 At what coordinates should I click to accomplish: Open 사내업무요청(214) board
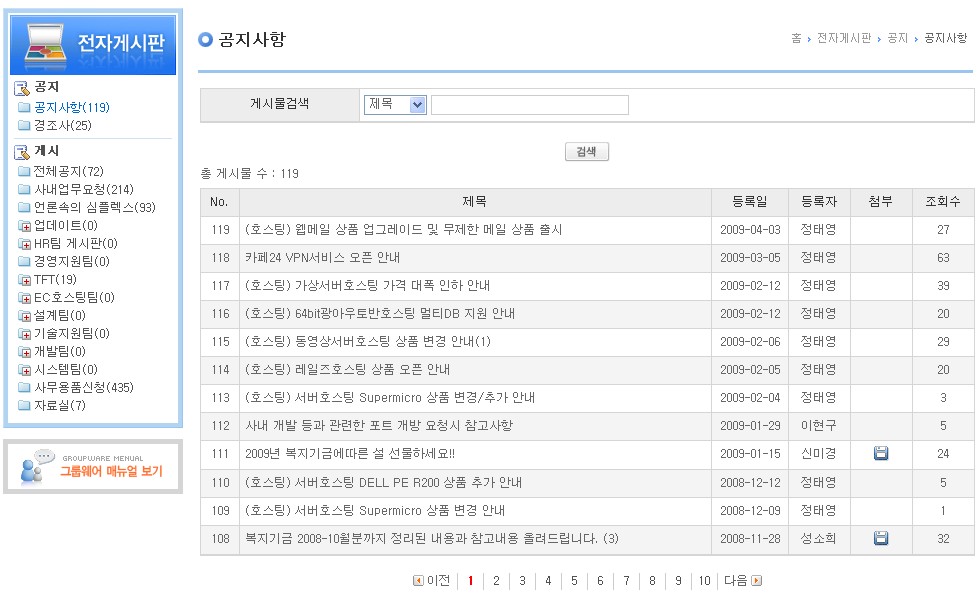[84, 189]
